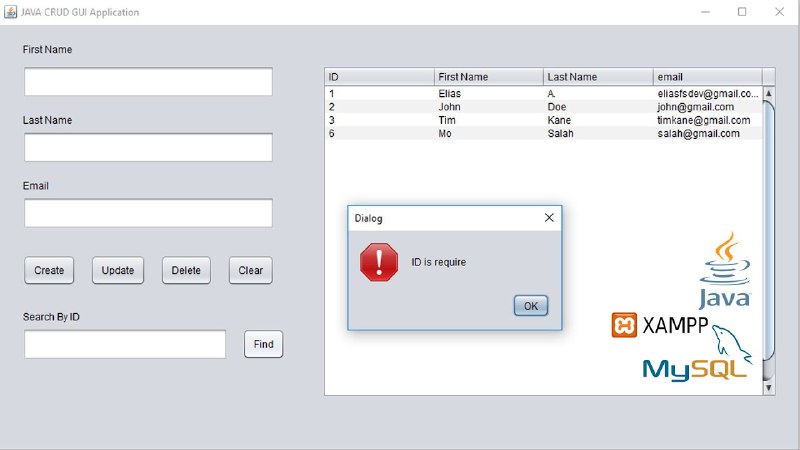800x450 pixels.
Task: Select table cell 'John'
Action: 489,107
